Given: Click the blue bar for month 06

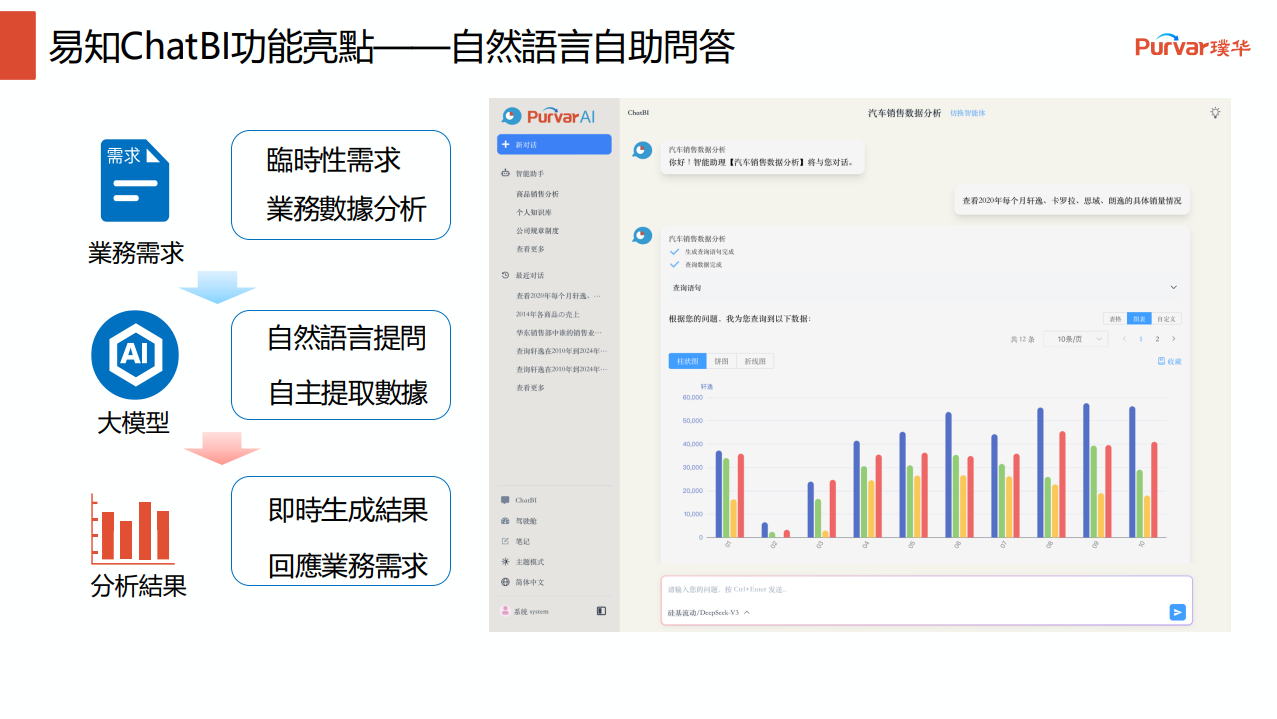Looking at the screenshot, I should 948,475.
